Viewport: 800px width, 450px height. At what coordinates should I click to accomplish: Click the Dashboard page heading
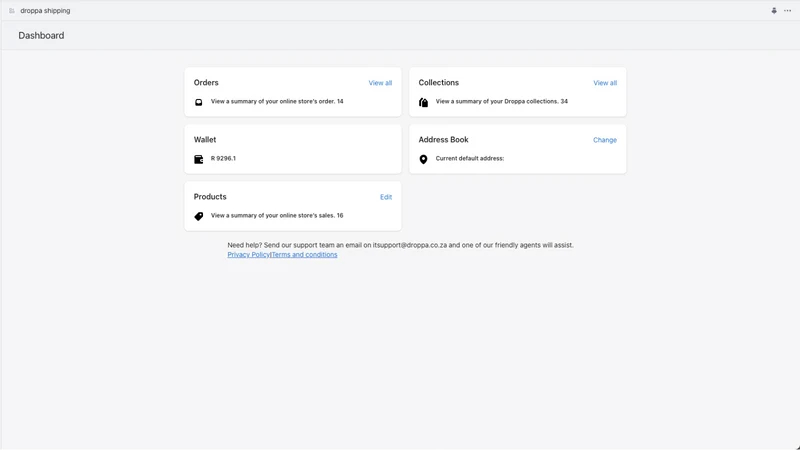click(41, 36)
